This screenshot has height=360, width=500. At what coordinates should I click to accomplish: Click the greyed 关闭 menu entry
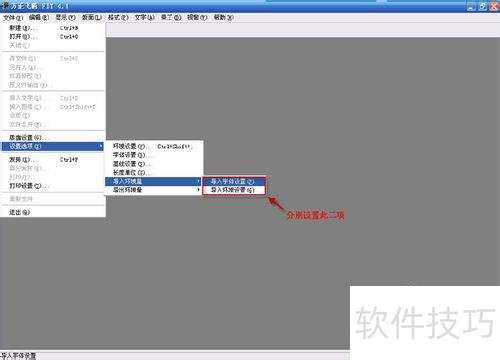(53, 45)
